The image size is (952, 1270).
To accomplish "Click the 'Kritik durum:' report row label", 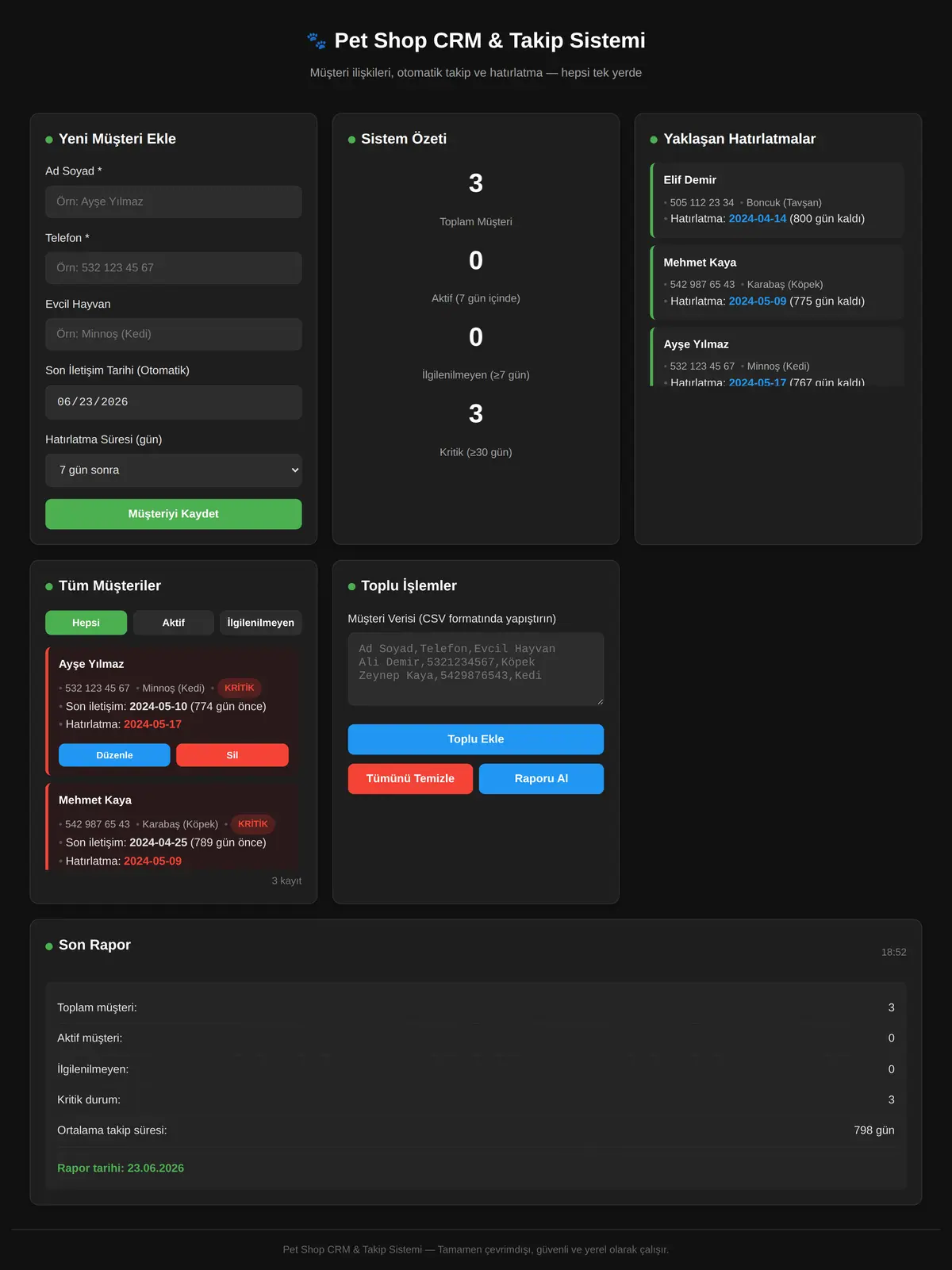I will click(89, 1100).
